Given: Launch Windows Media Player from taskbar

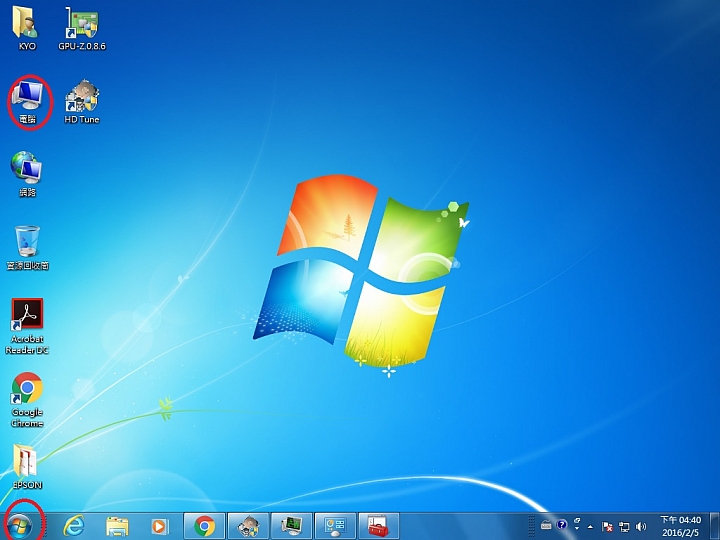Looking at the screenshot, I should pos(159,526).
